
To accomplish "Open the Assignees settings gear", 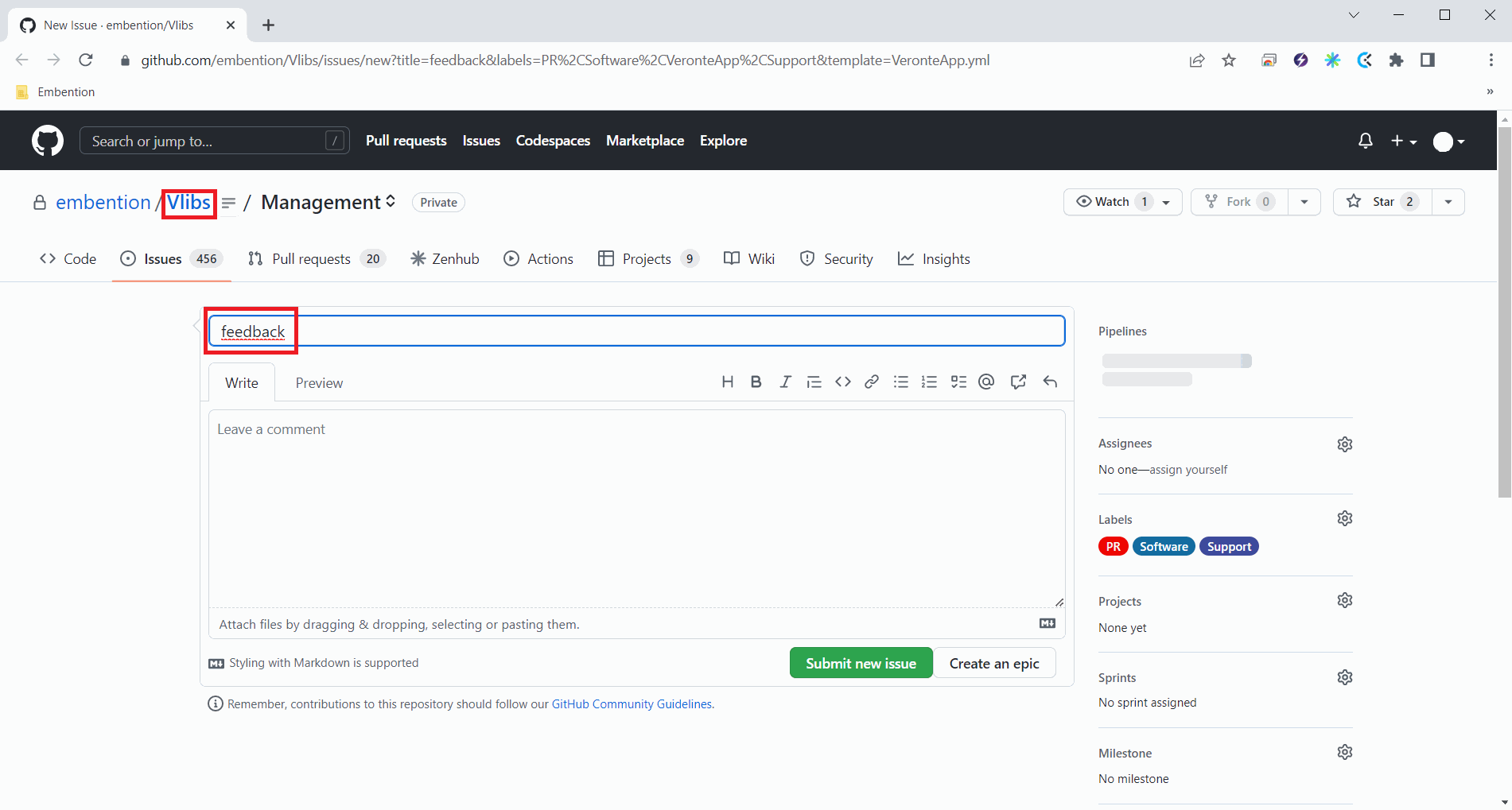I will pyautogui.click(x=1344, y=444).
